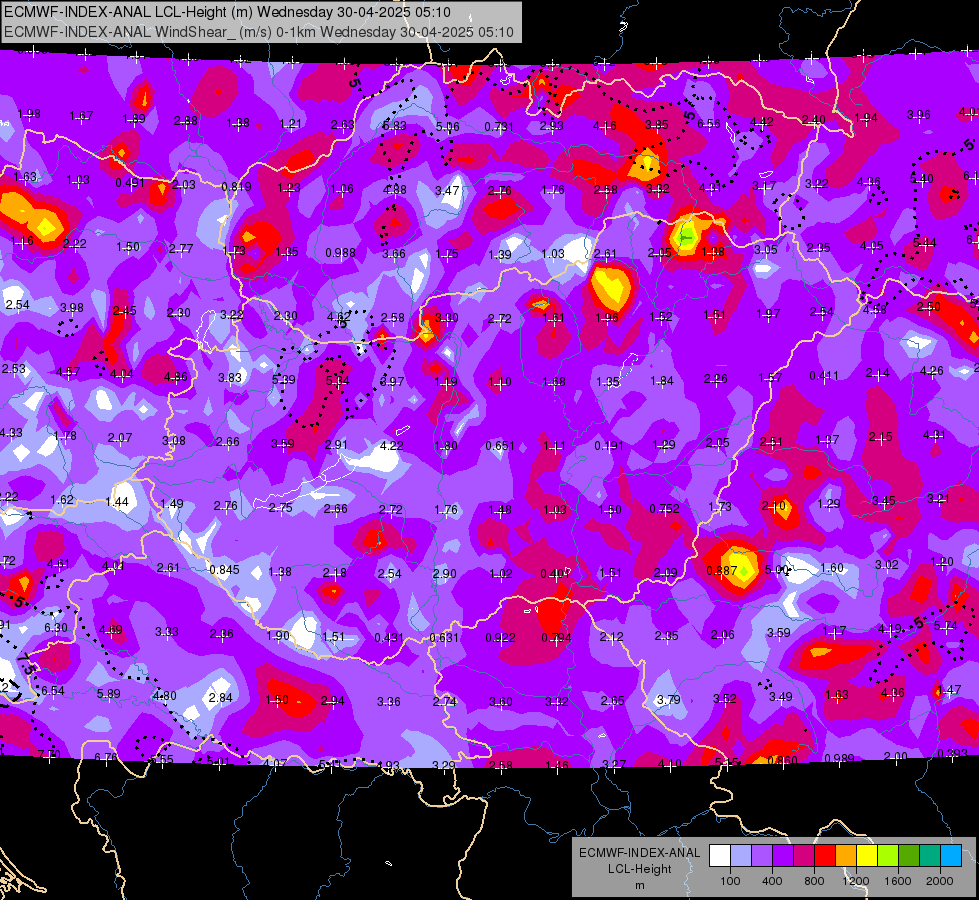
Task: Click the wind shear value 3.85
Action: [x=657, y=125]
